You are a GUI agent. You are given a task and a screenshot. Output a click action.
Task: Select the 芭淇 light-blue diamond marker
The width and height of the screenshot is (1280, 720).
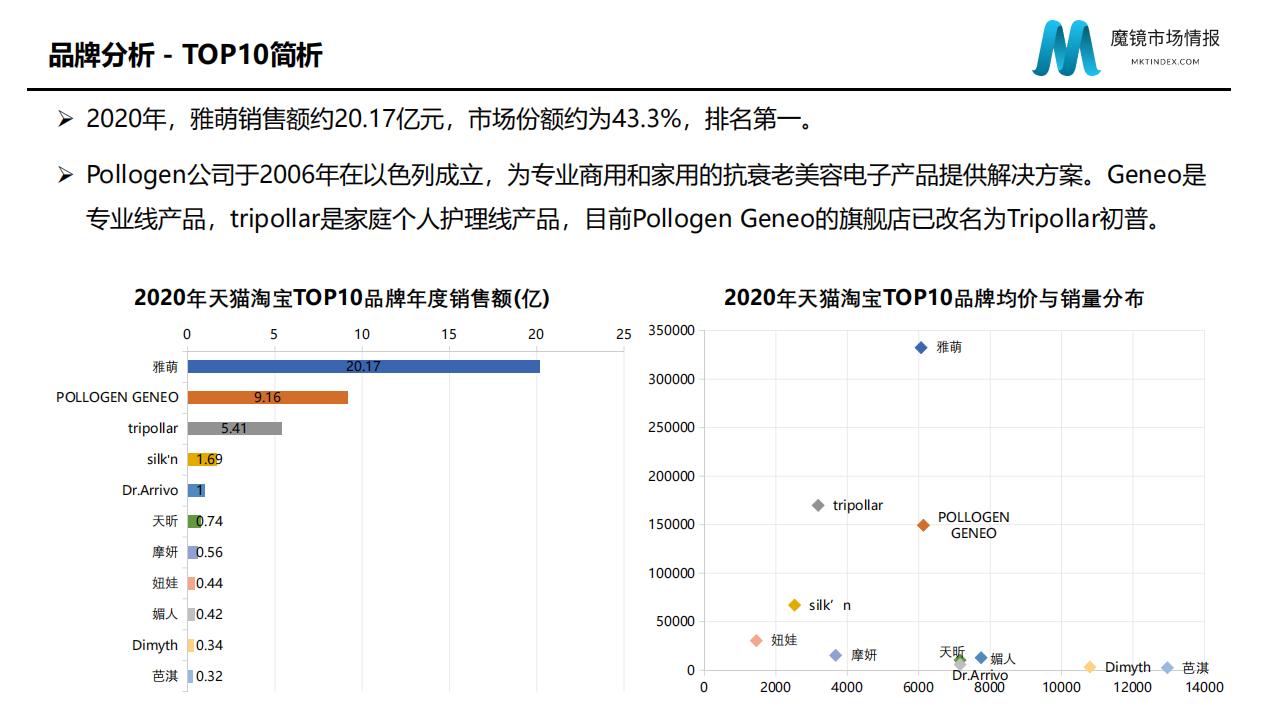[1167, 667]
